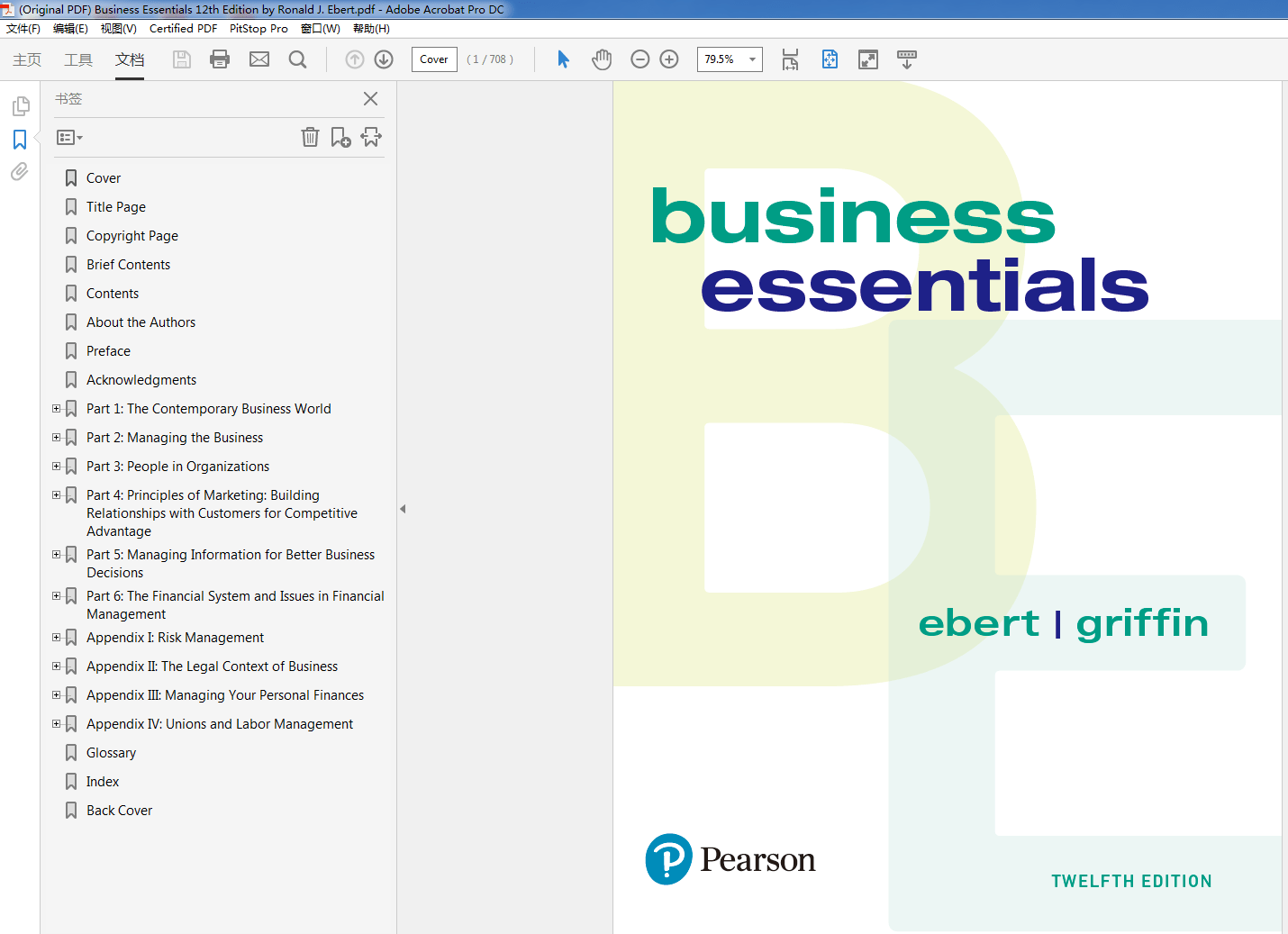Click the zoom in (plus) icon
The width and height of the screenshot is (1288, 934).
click(668, 59)
